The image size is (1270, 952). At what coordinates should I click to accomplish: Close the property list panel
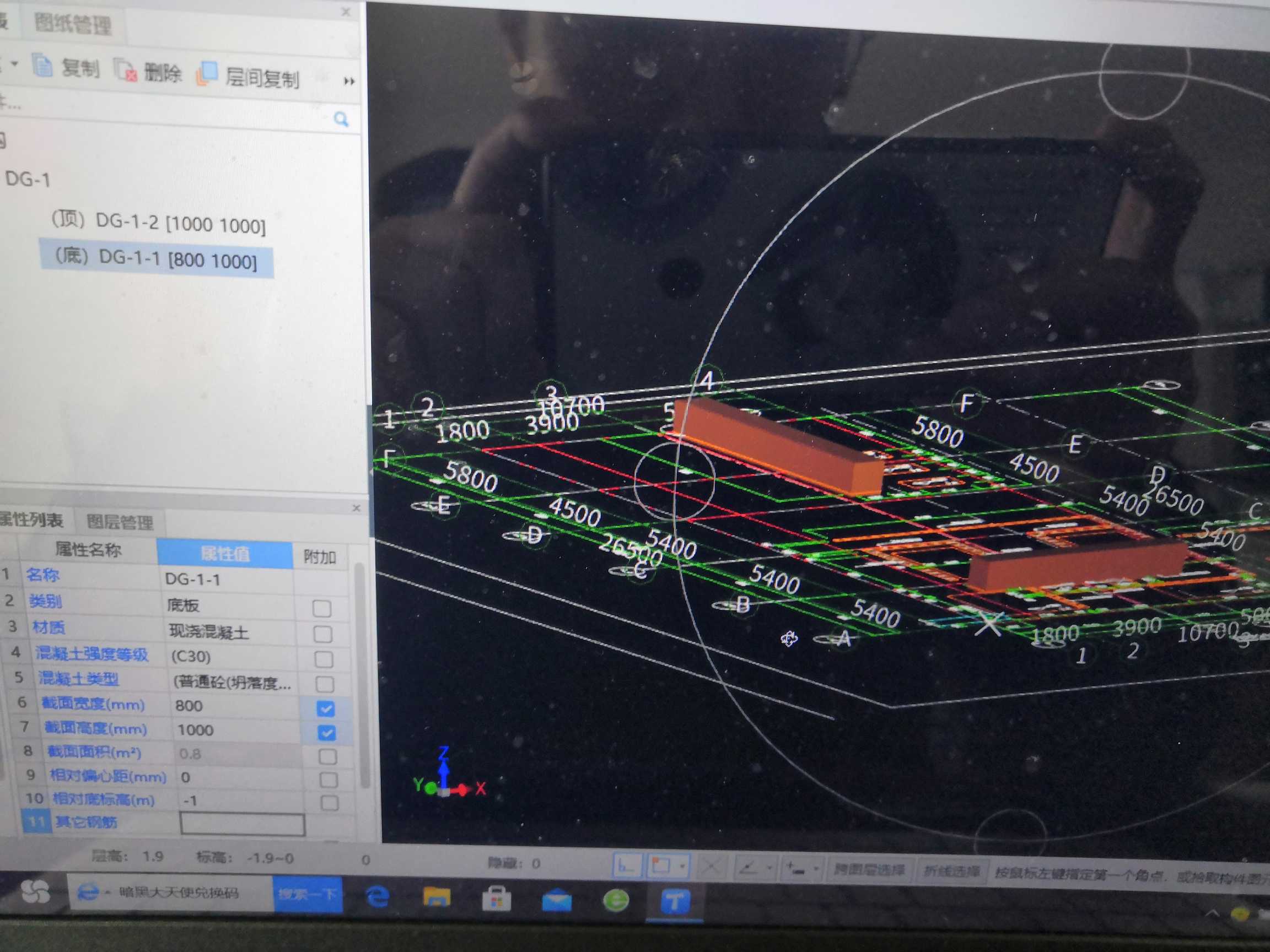pos(356,508)
